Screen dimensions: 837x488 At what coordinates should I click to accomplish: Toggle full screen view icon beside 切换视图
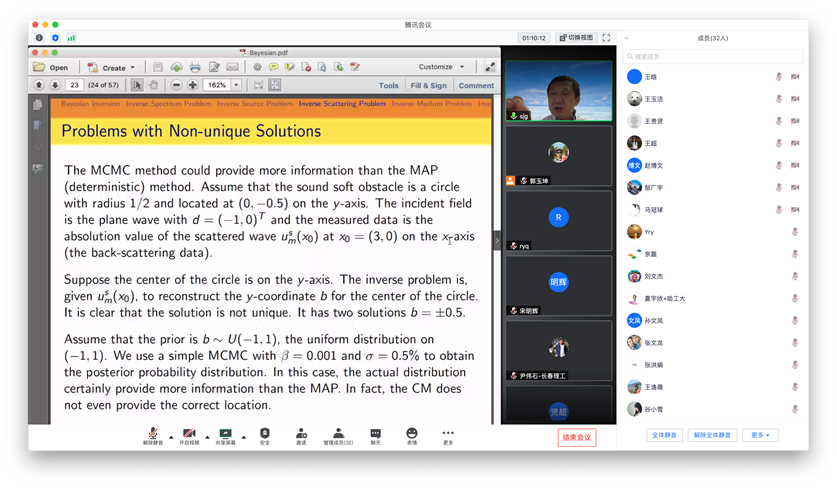click(x=603, y=37)
